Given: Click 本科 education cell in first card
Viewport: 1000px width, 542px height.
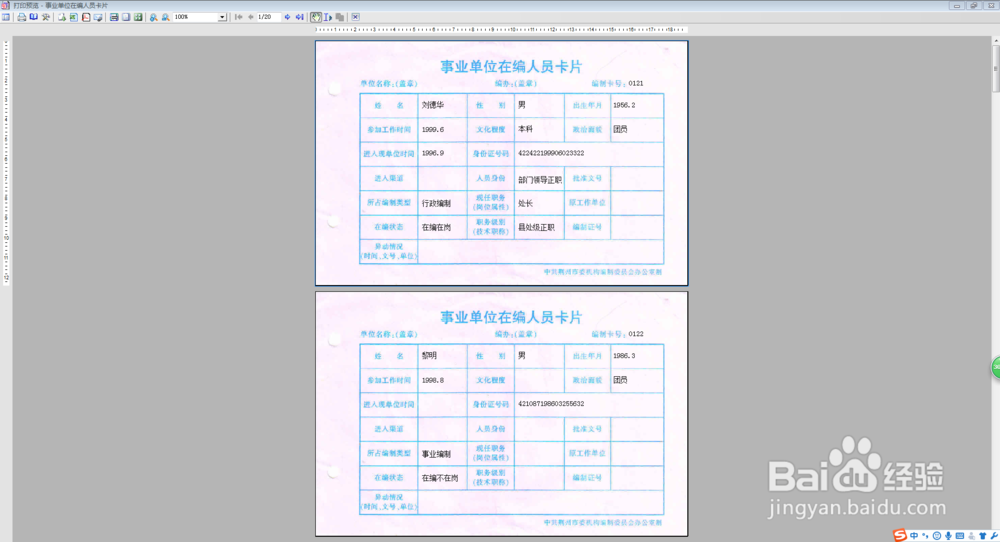Looking at the screenshot, I should 525,129.
